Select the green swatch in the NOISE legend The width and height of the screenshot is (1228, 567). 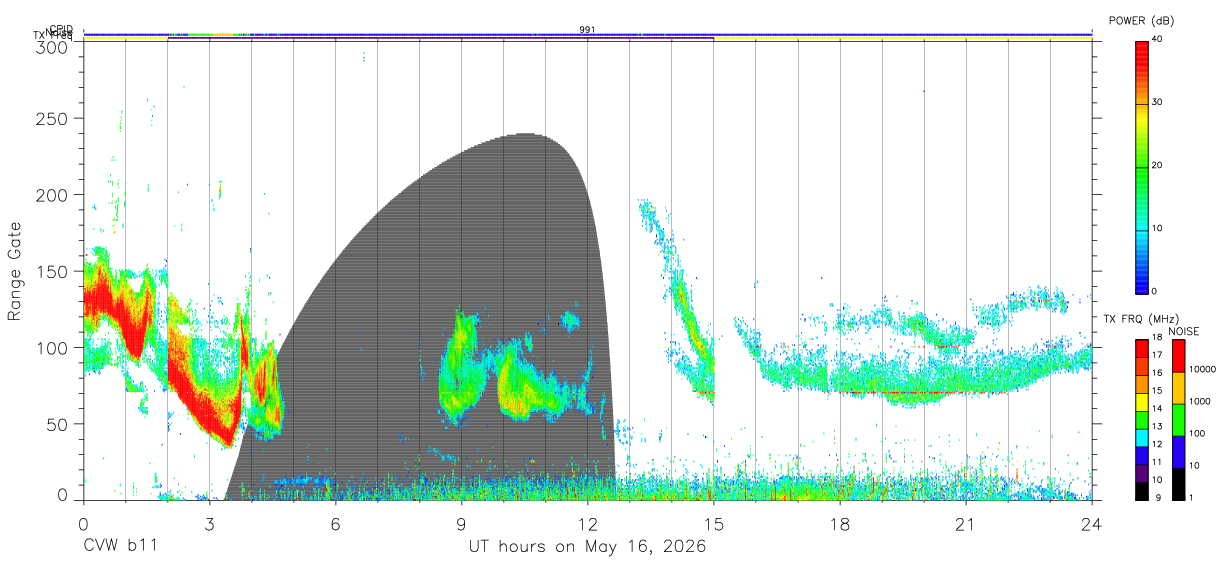[x=1178, y=419]
